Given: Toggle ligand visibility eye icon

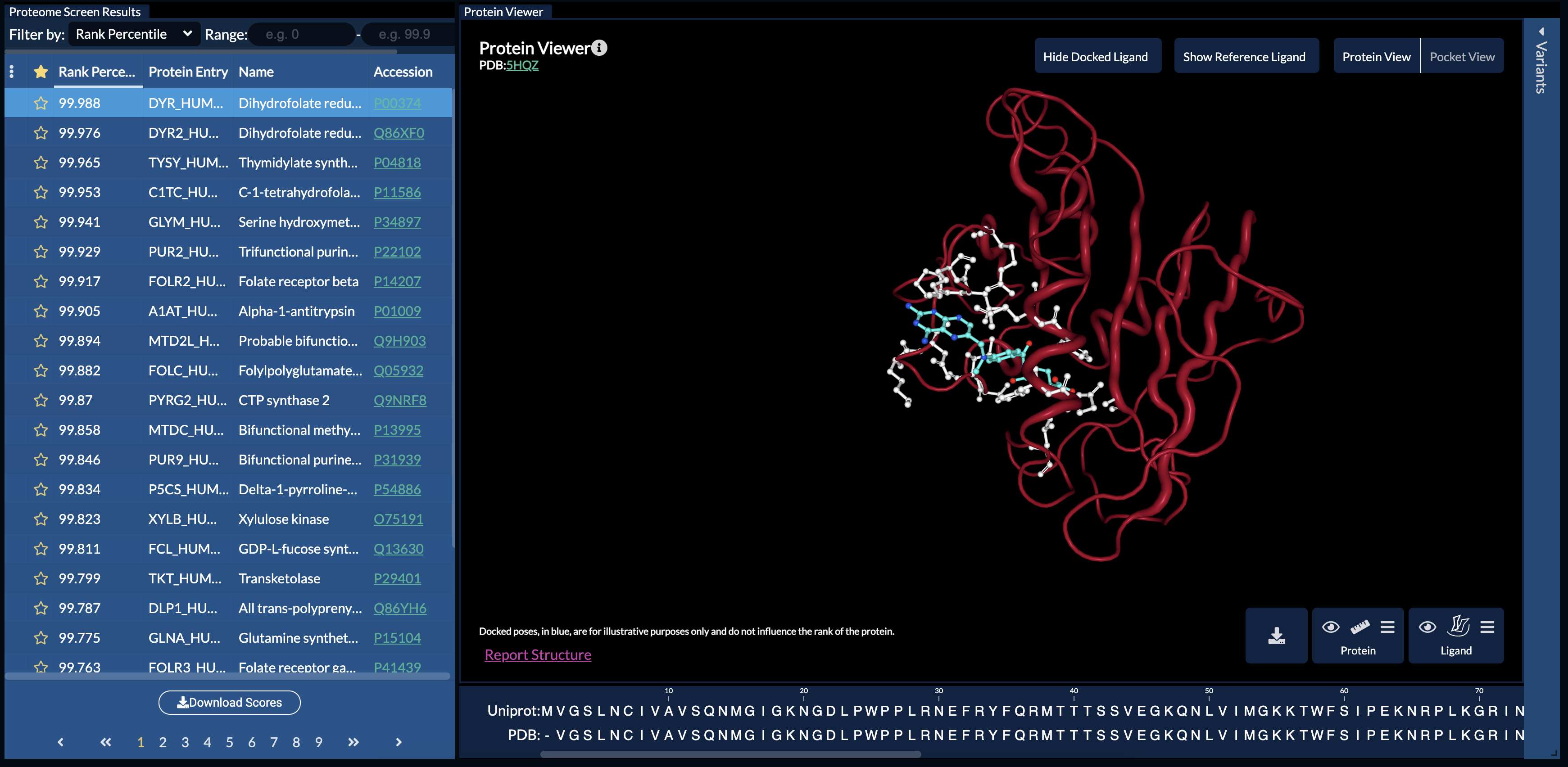Looking at the screenshot, I should 1428,627.
